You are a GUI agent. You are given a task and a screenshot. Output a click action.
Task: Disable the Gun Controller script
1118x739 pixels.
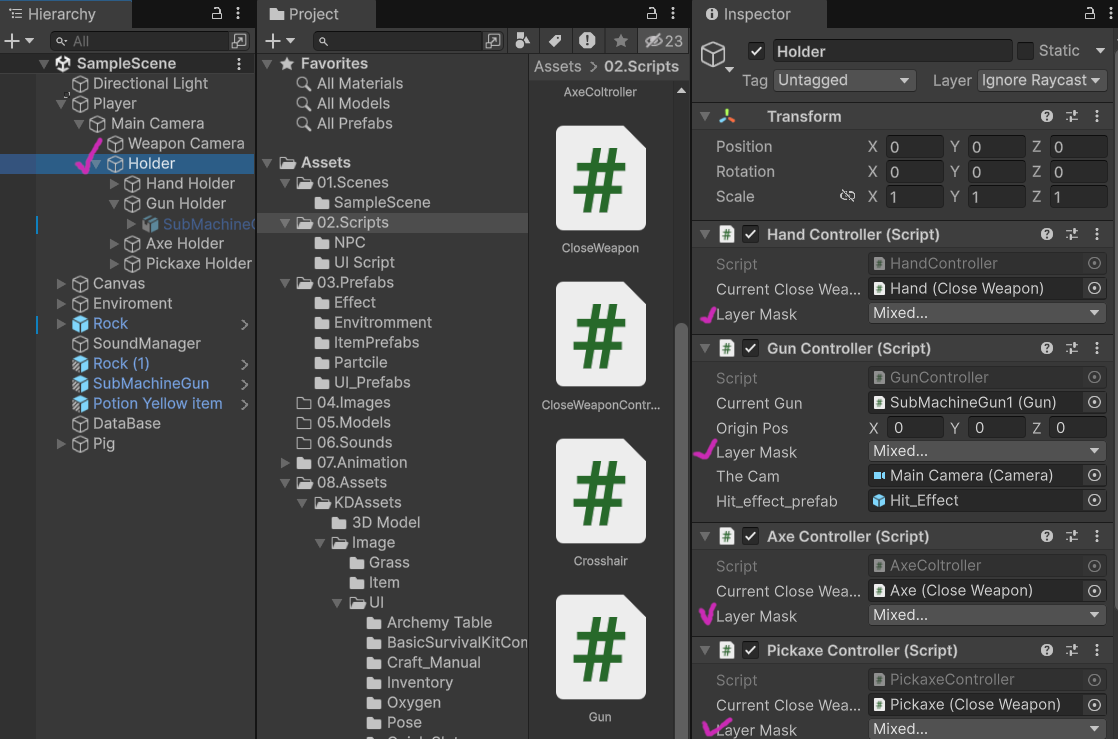coord(750,348)
